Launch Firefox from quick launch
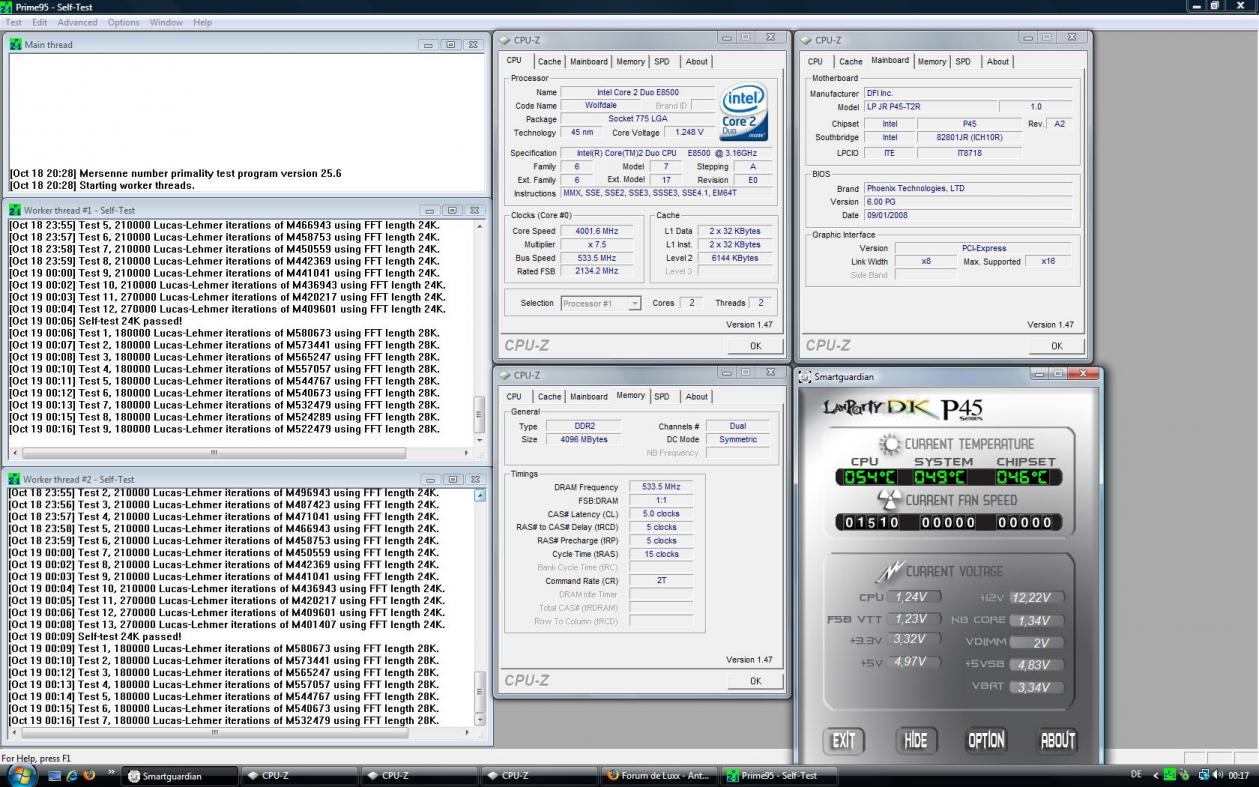Image resolution: width=1259 pixels, height=787 pixels. click(x=89, y=776)
